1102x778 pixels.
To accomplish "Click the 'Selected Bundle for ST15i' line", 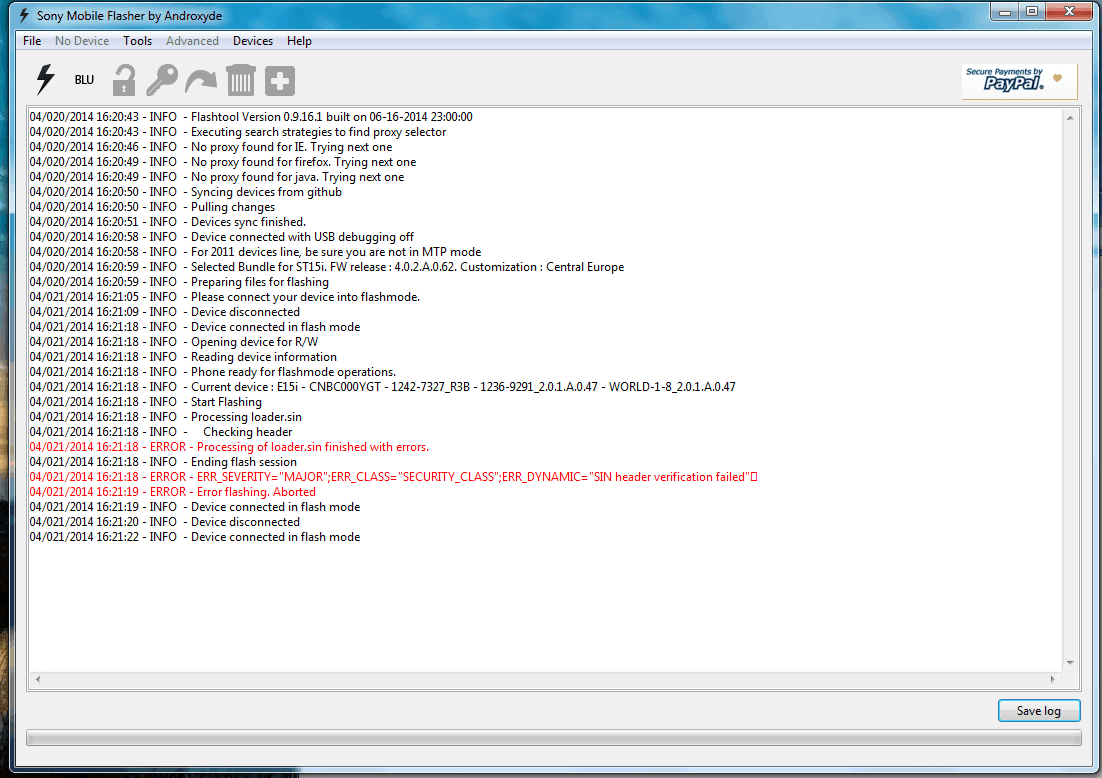I will (327, 266).
